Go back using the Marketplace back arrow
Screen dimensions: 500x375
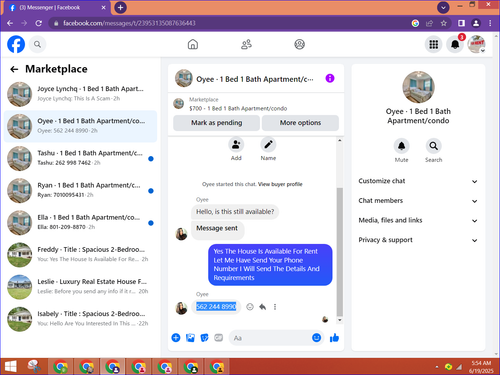click(x=14, y=69)
